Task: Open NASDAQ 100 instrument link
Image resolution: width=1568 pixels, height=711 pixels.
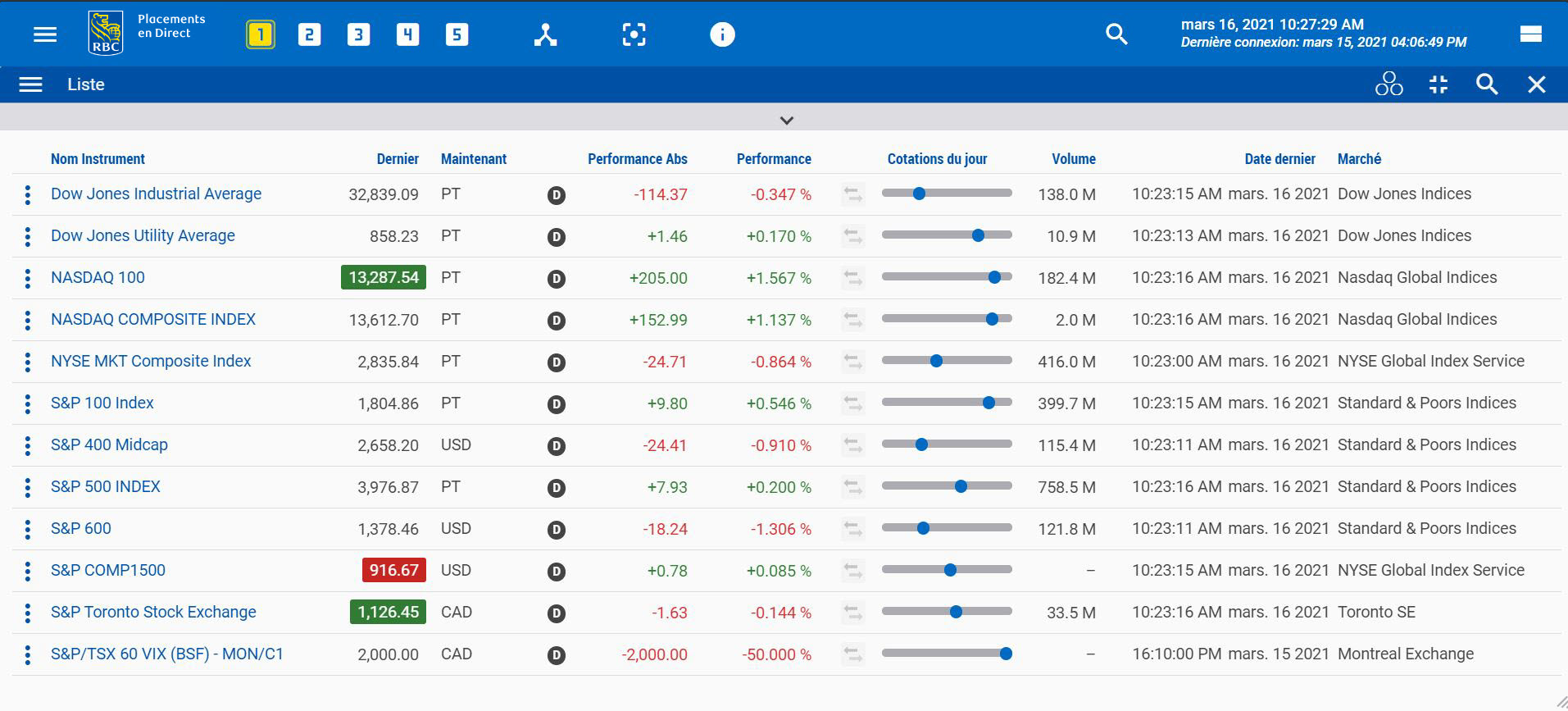Action: tap(98, 277)
